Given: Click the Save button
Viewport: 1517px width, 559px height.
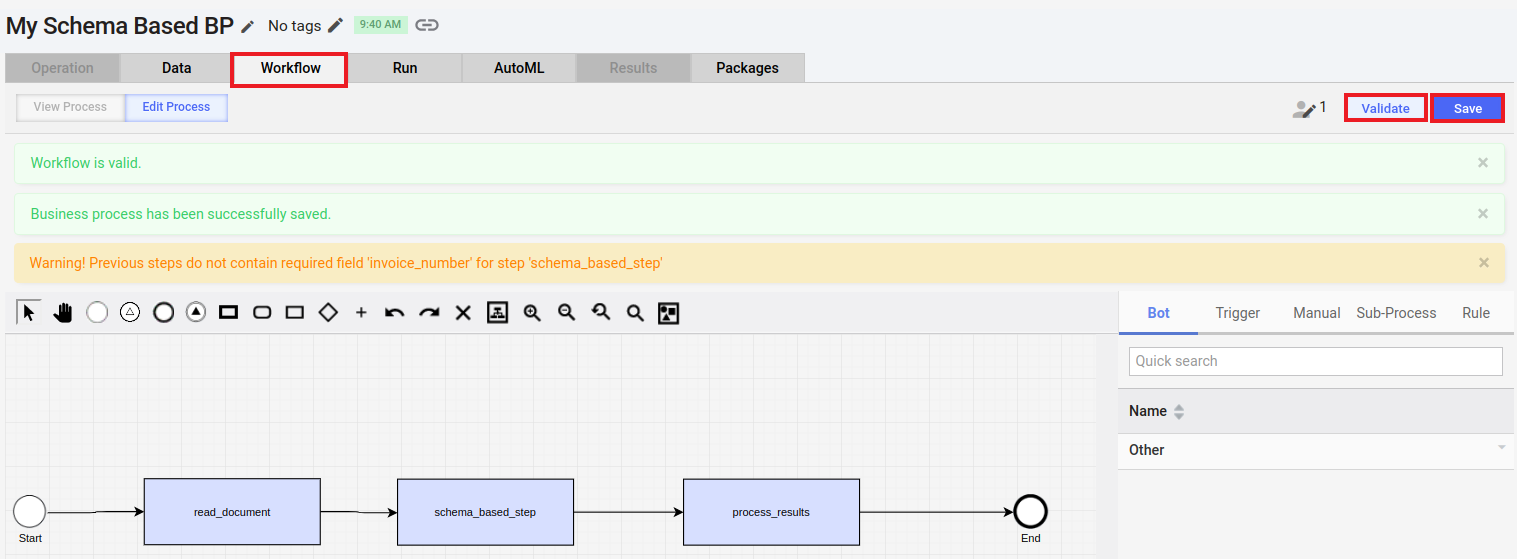Looking at the screenshot, I should click(1468, 108).
